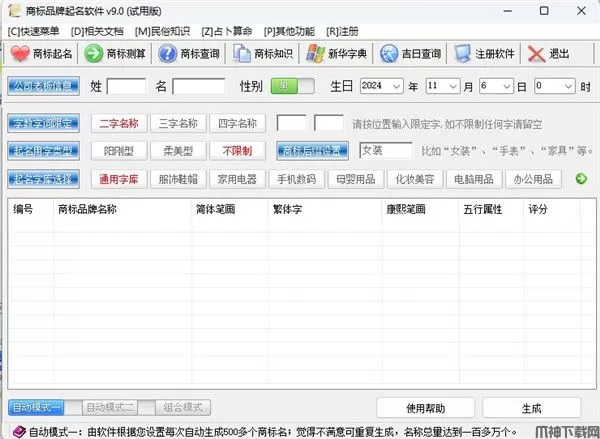Open the birth day 6 dropdown
Image resolution: width=600 pixels, height=439 pixels.
(506, 86)
